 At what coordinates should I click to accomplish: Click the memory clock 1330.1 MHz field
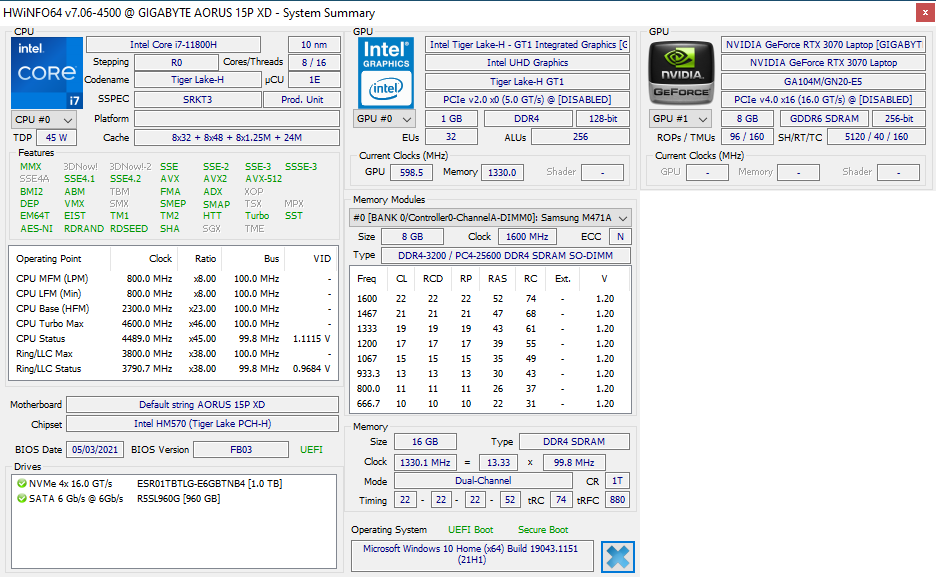[425, 462]
